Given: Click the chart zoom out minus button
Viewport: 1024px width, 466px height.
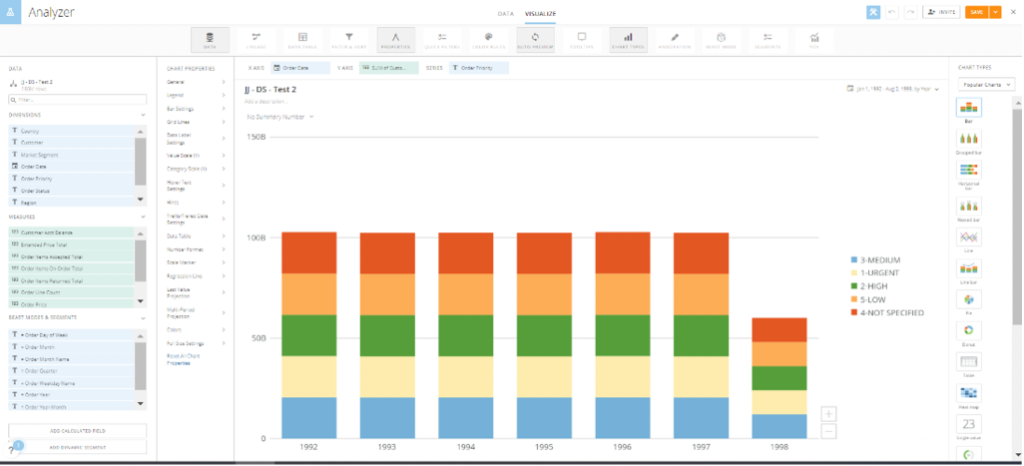Looking at the screenshot, I should click(x=829, y=431).
